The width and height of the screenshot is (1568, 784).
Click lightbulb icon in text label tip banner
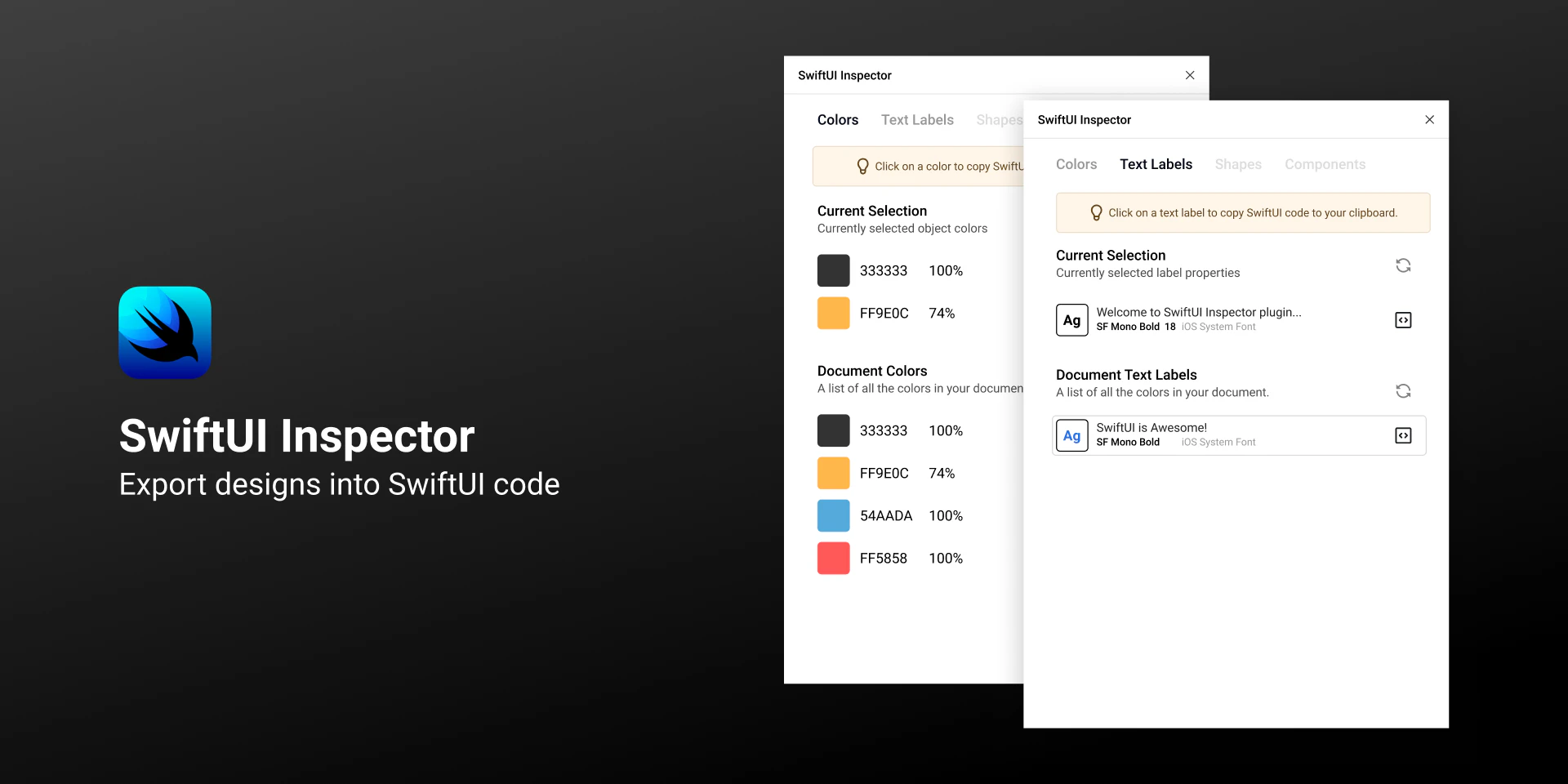click(1096, 212)
